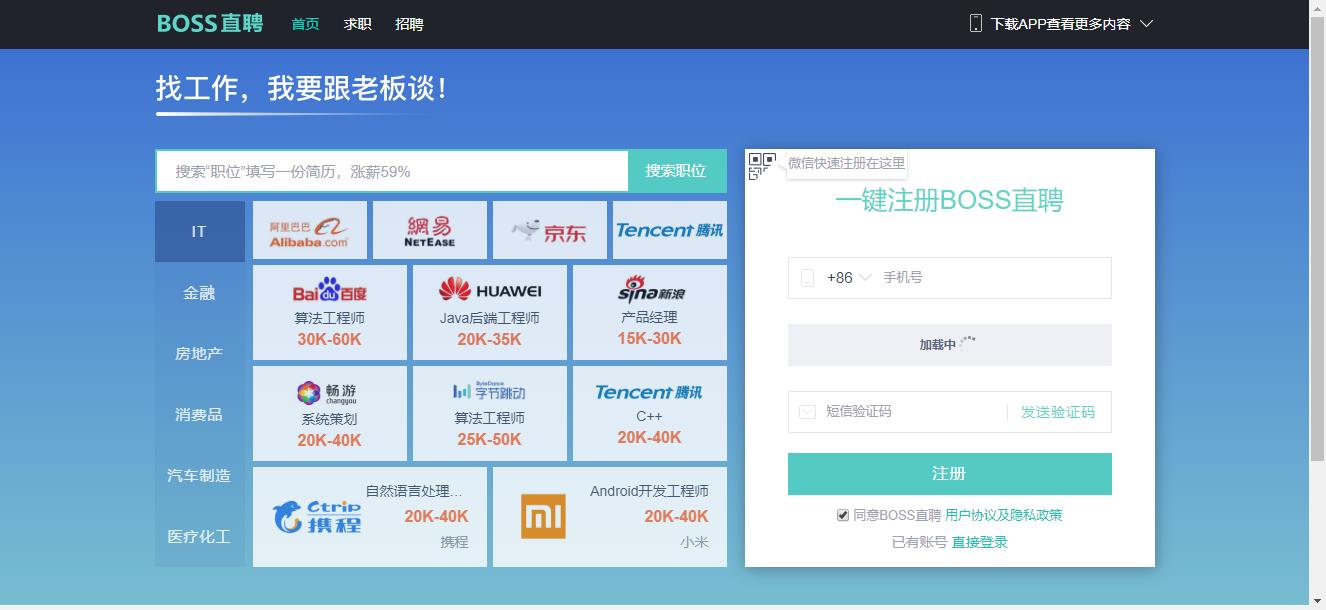Switch to the 求职 menu item
Screen dimensions: 1326x610
click(x=357, y=23)
